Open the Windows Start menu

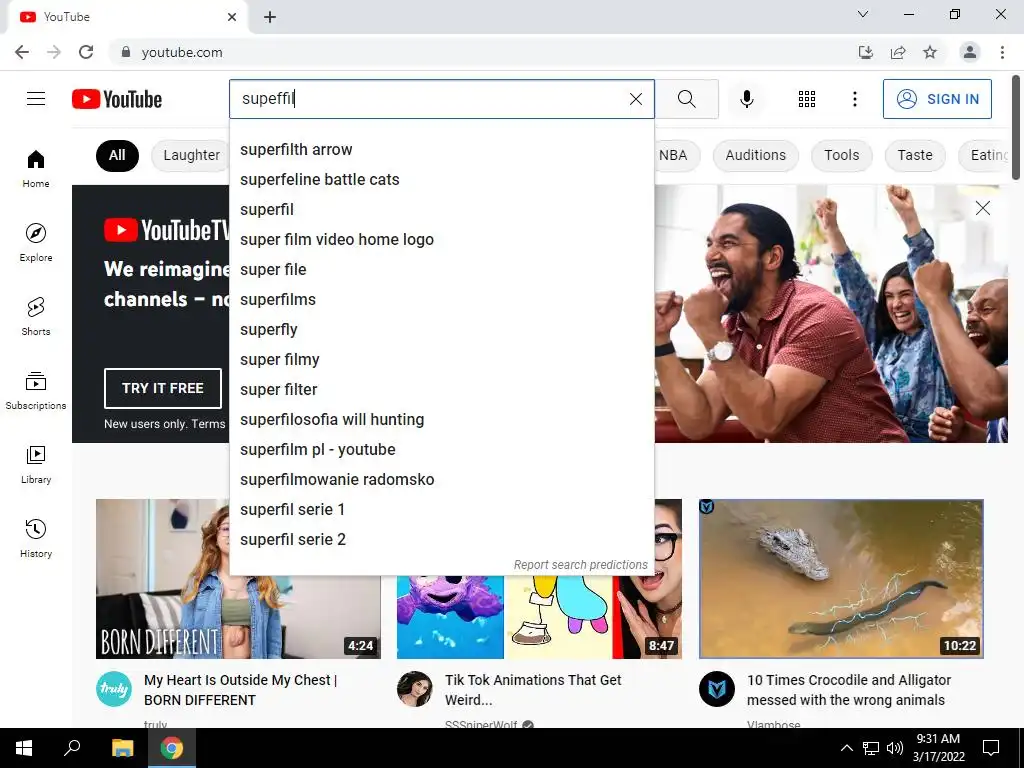(24, 748)
